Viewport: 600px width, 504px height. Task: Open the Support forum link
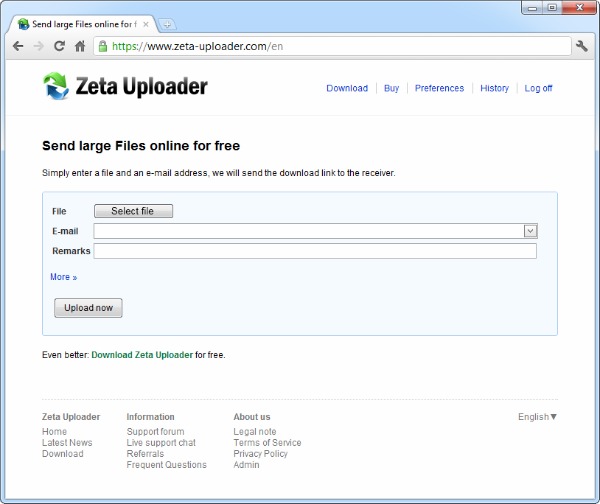(155, 432)
